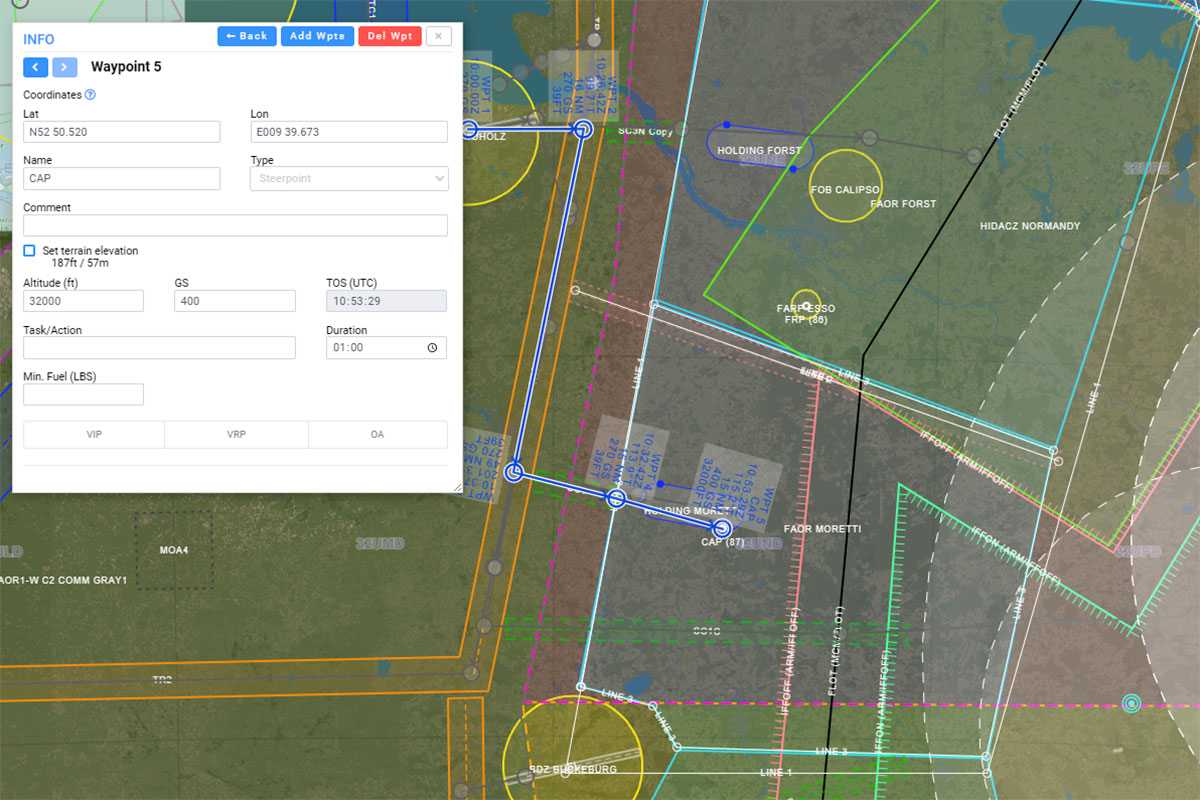Screen dimensions: 1200x800
Task: Select the WPT 3 waypoint marker
Action: click(514, 471)
